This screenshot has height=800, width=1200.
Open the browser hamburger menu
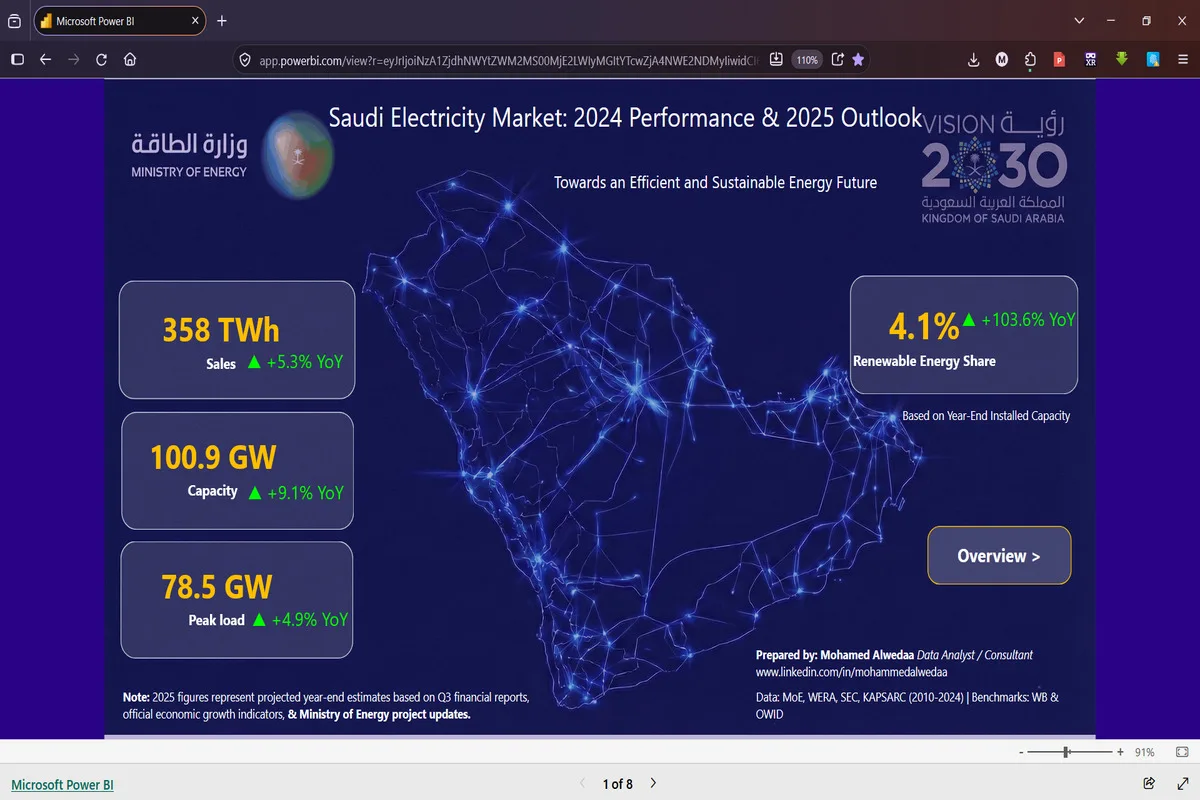[x=1182, y=60]
